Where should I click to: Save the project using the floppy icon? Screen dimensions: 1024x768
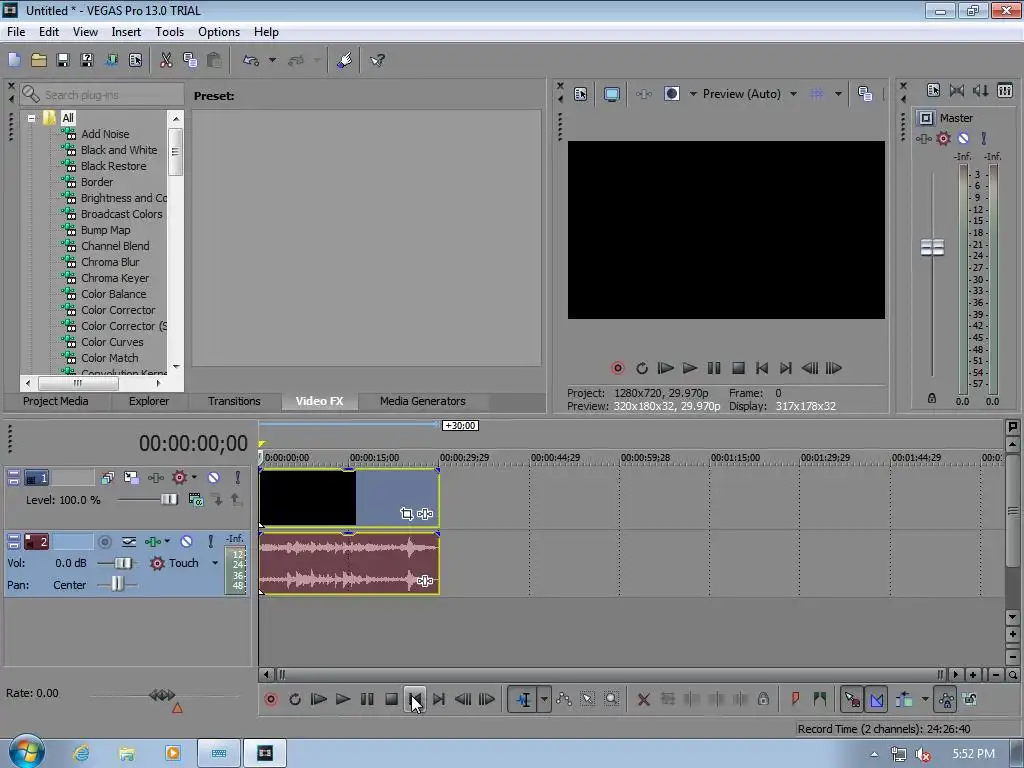[x=63, y=60]
